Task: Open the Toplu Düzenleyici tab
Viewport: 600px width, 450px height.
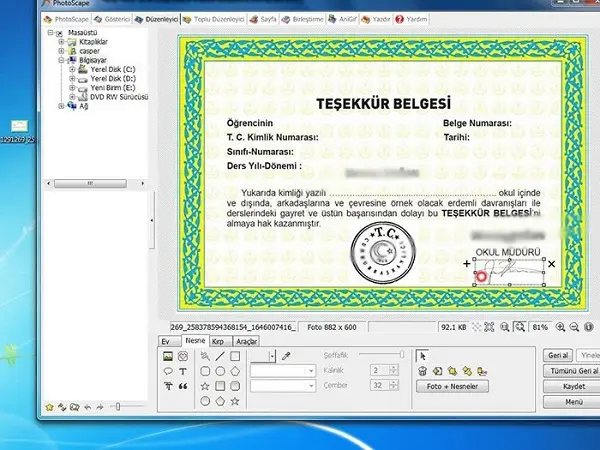Action: tap(214, 19)
